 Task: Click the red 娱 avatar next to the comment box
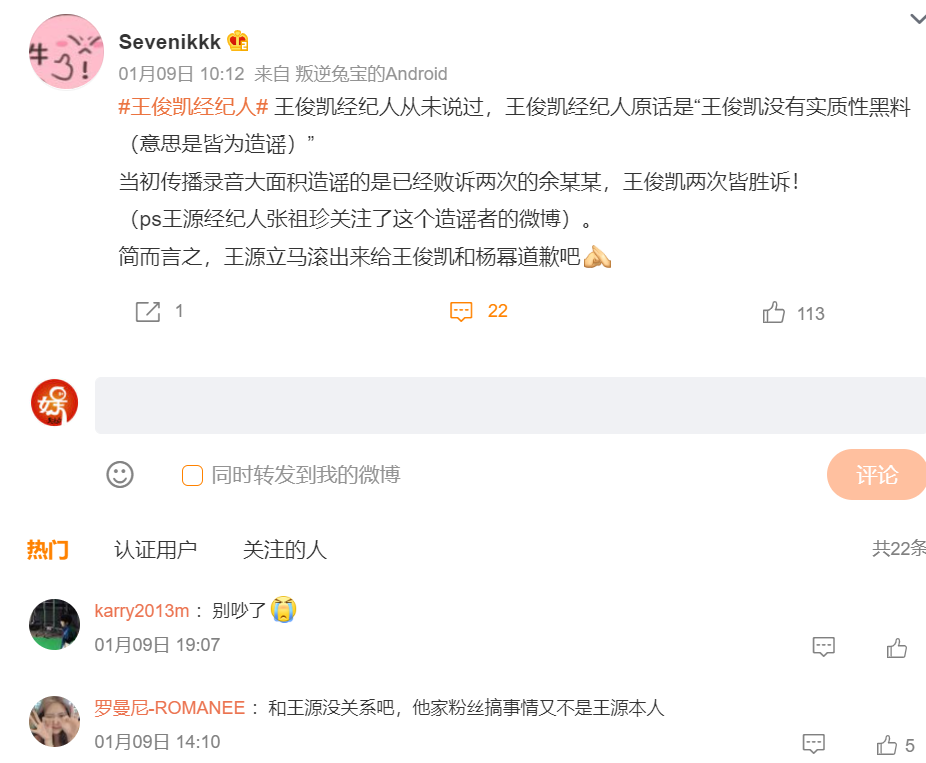(x=55, y=404)
